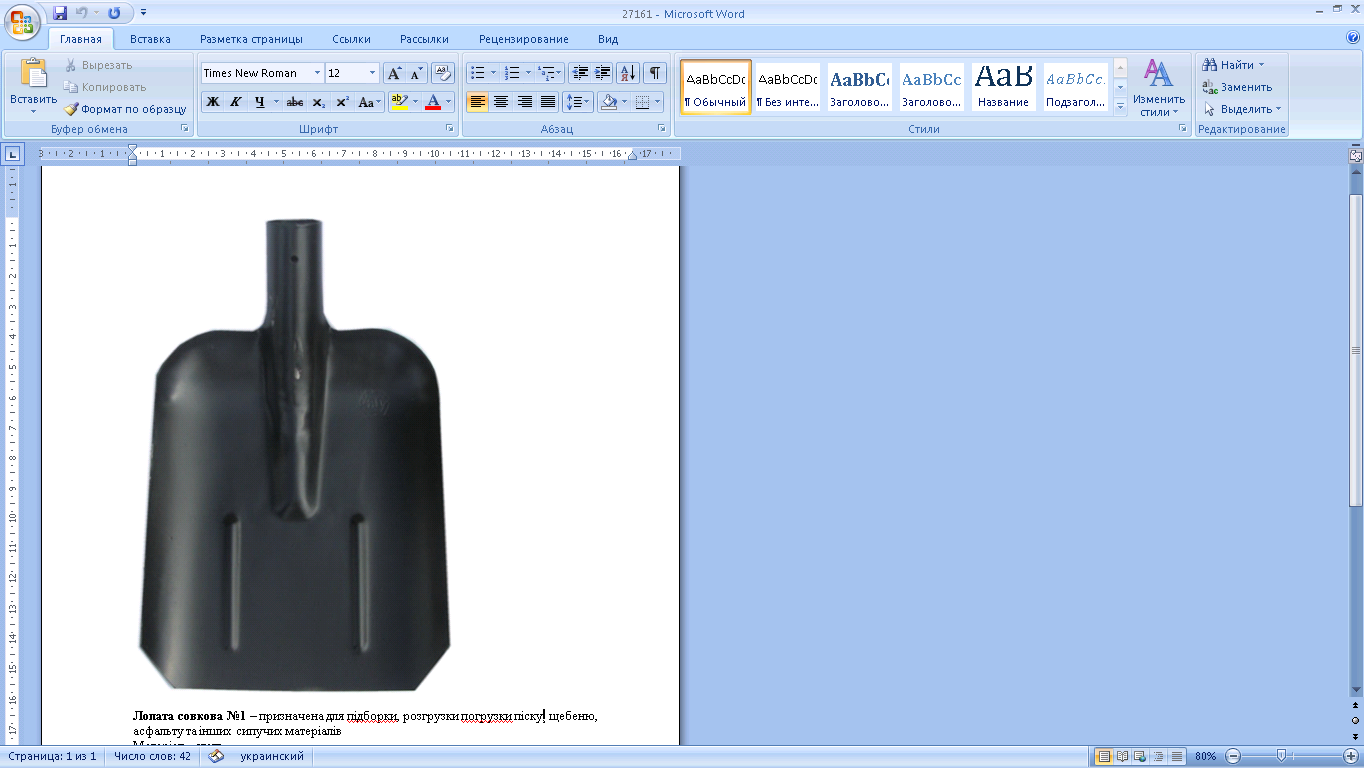The image size is (1364, 768).
Task: Shrink font size with smaller A icon
Action: (x=417, y=73)
